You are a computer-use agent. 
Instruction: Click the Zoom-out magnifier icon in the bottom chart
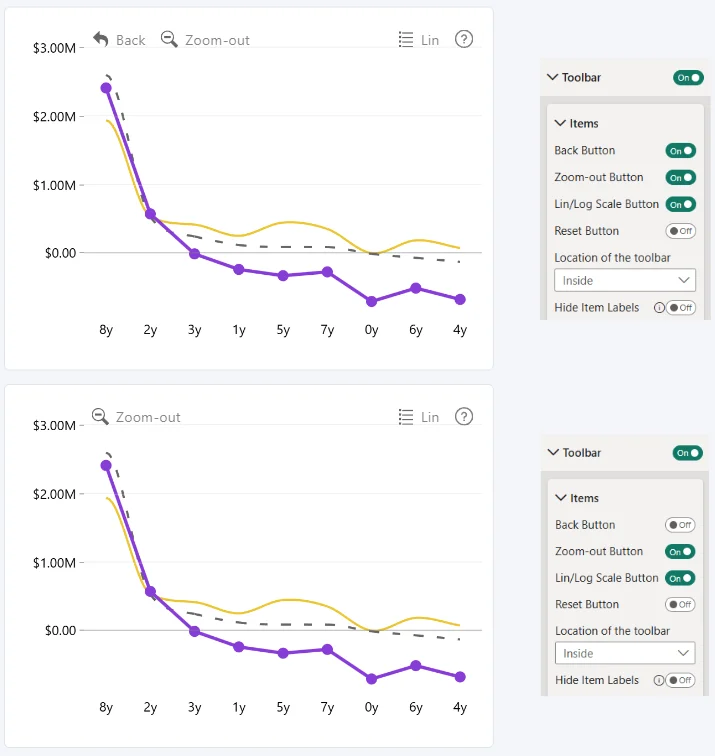pyautogui.click(x=100, y=417)
